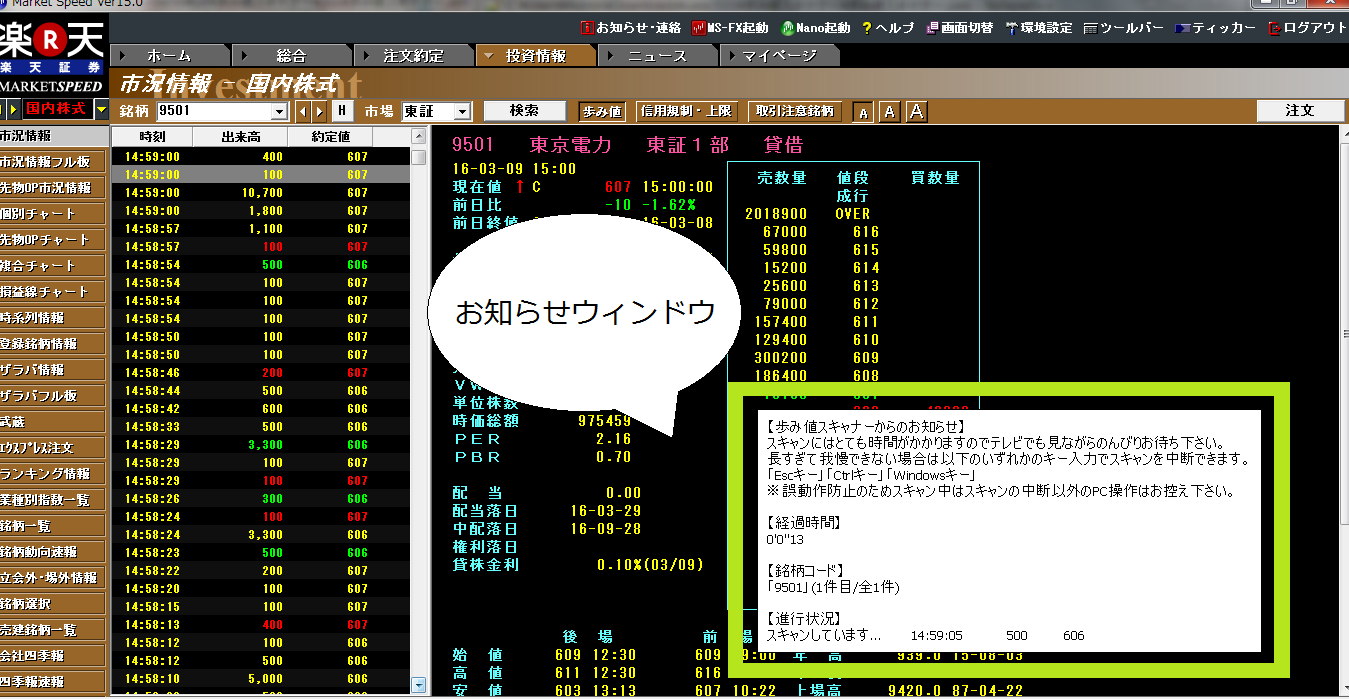Image resolution: width=1349 pixels, height=699 pixels.
Task: Open the 銘柄 code dropdown list
Action: [x=279, y=112]
